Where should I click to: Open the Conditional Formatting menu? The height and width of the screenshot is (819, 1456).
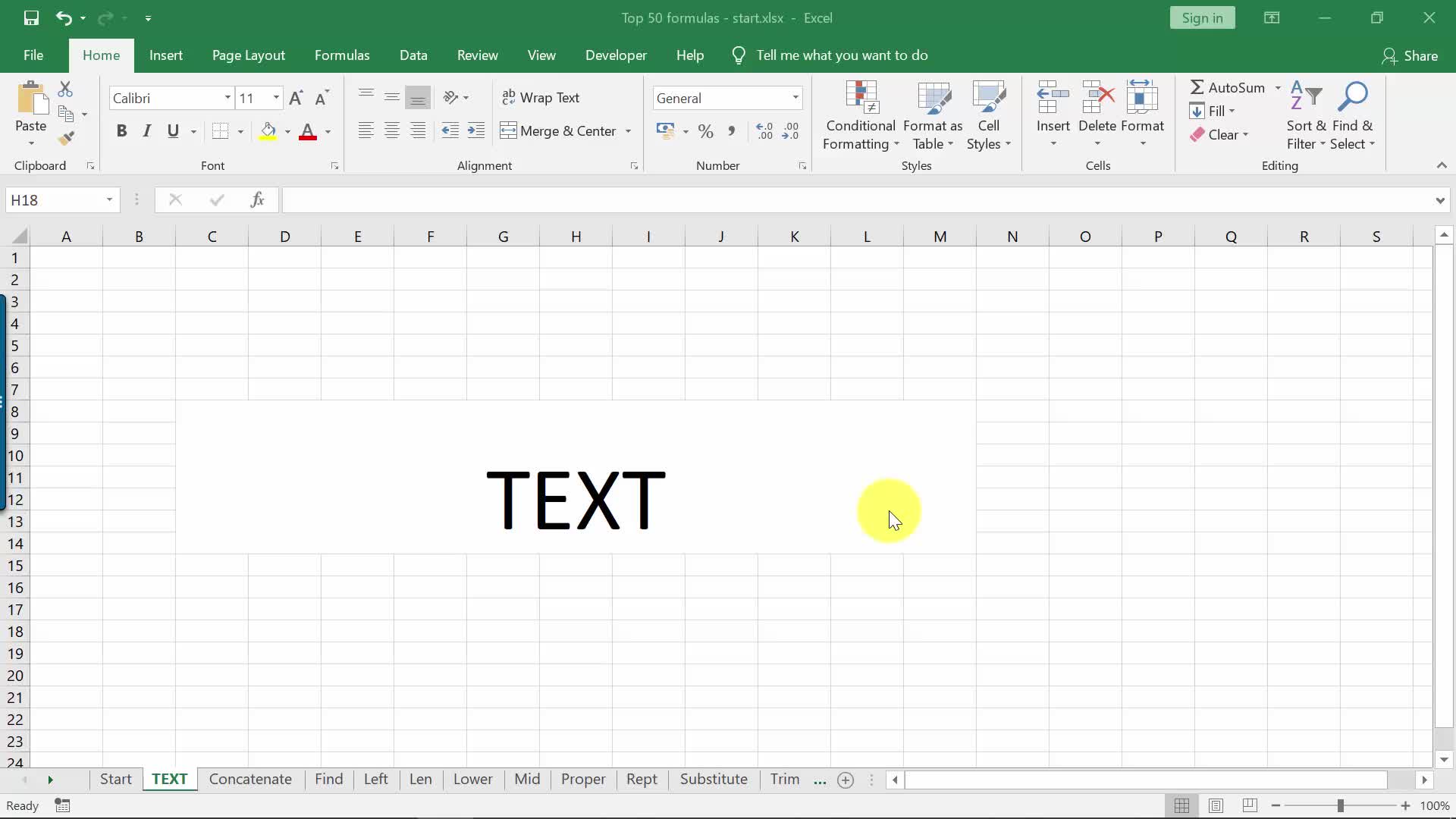click(x=861, y=115)
